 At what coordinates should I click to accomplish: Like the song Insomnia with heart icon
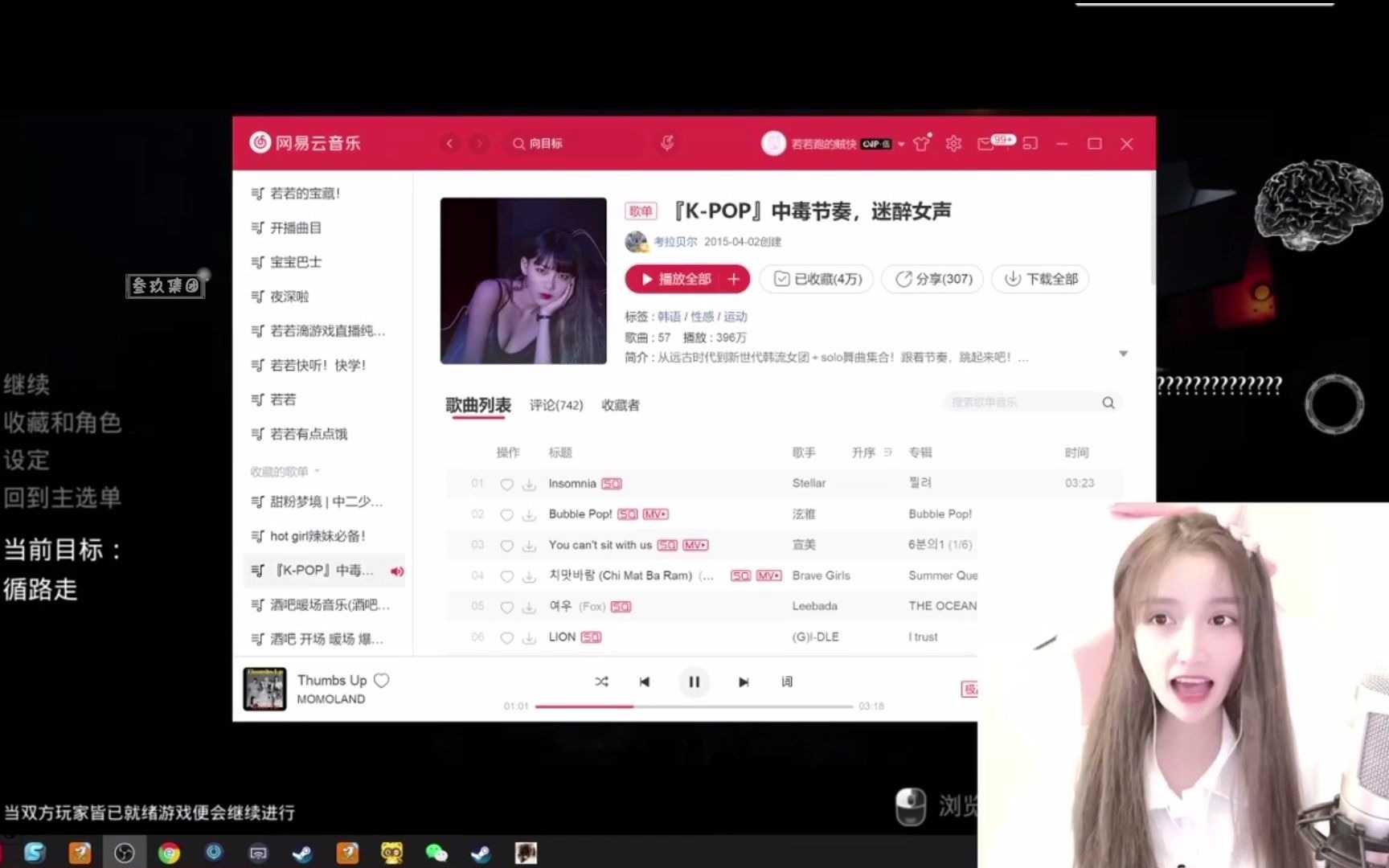click(506, 484)
